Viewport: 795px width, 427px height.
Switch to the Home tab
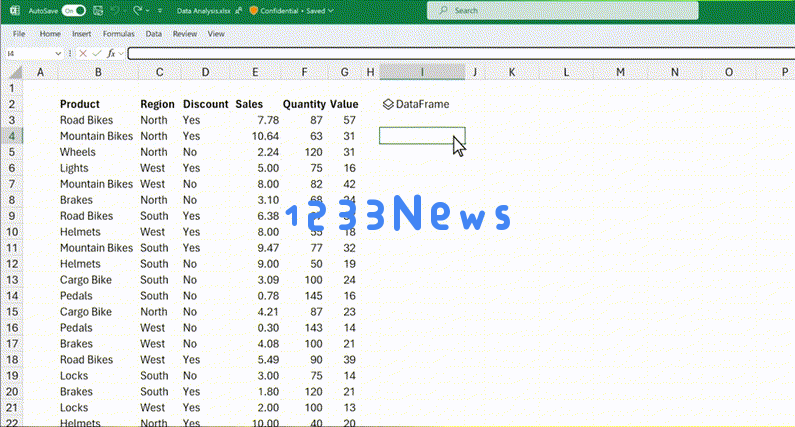click(50, 34)
